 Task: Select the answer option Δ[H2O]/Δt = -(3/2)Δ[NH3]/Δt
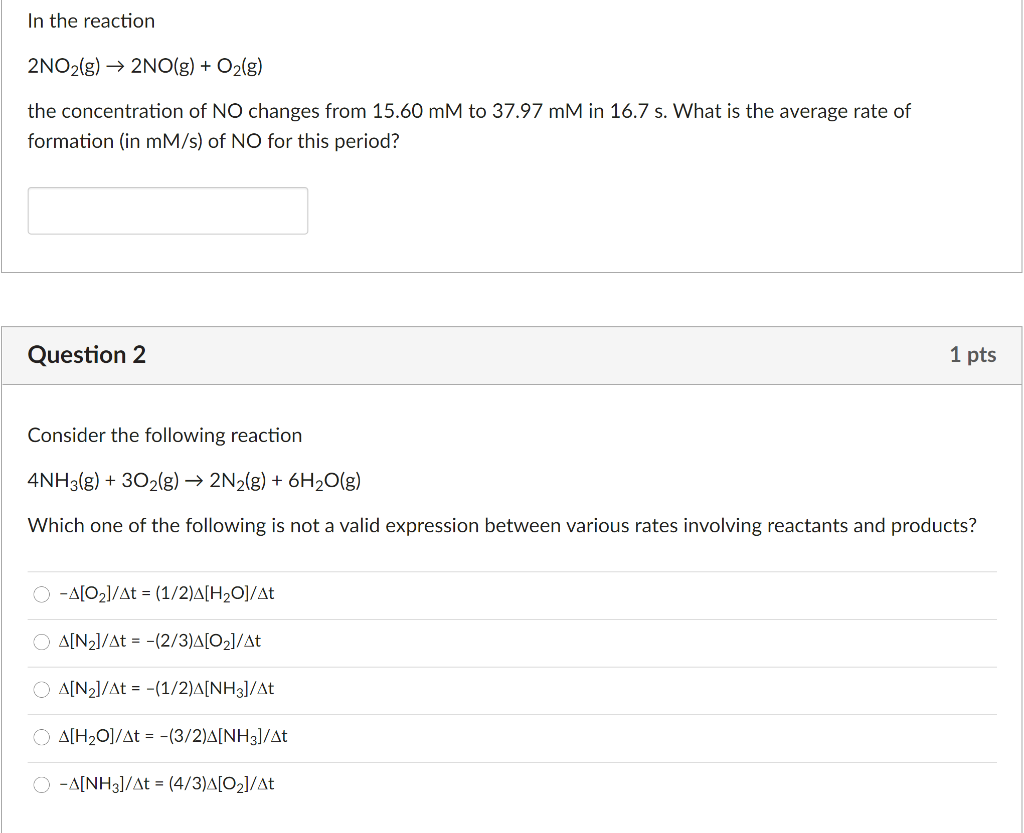point(41,737)
